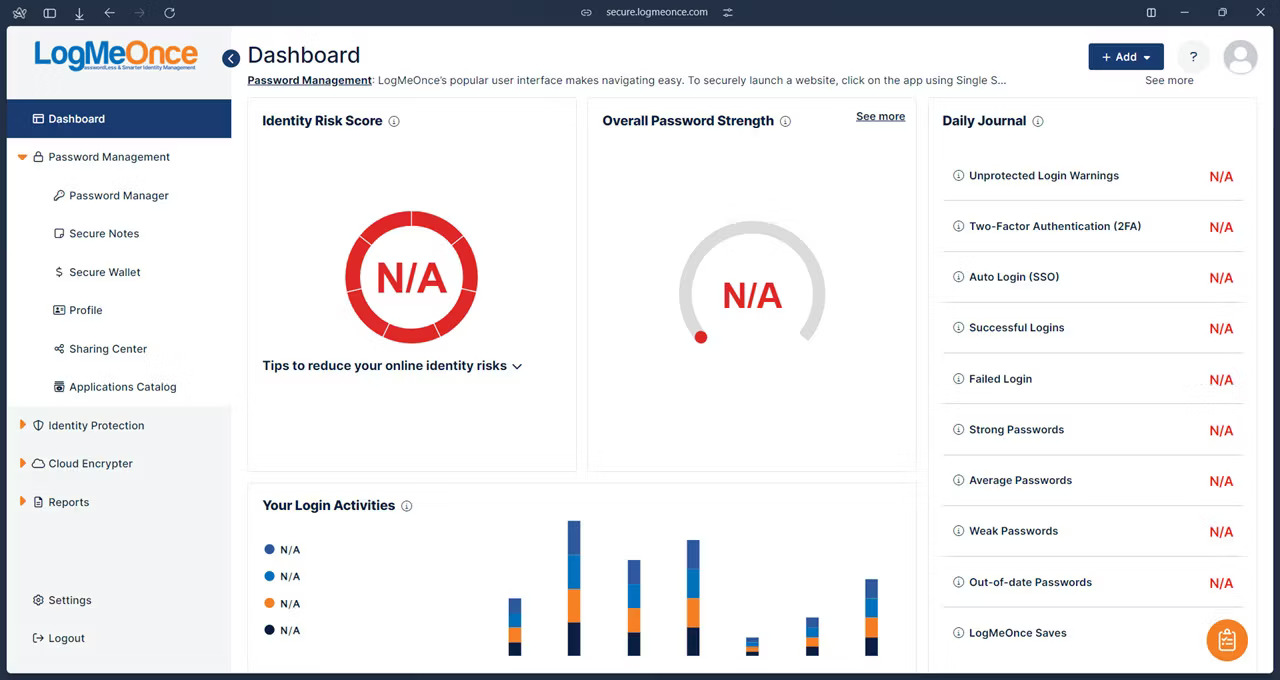
Task: Expand the Cloud Encrypter section
Action: click(90, 463)
